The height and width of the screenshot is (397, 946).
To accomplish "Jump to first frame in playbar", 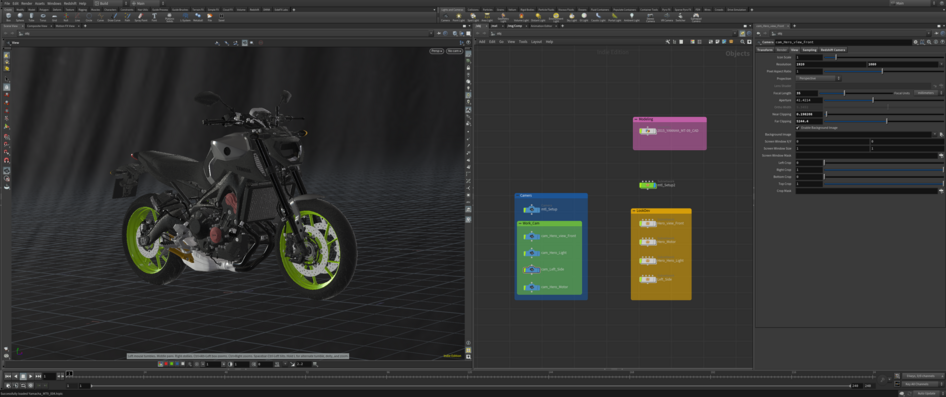I will click(x=8, y=376).
